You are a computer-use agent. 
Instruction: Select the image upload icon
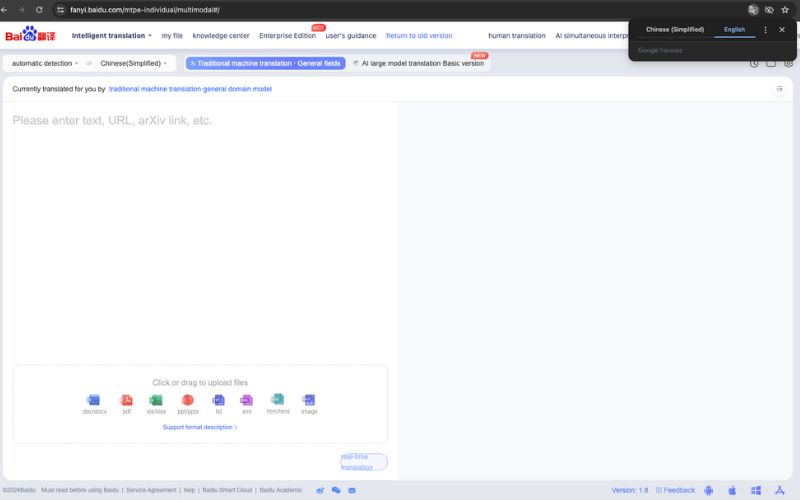[x=309, y=399]
